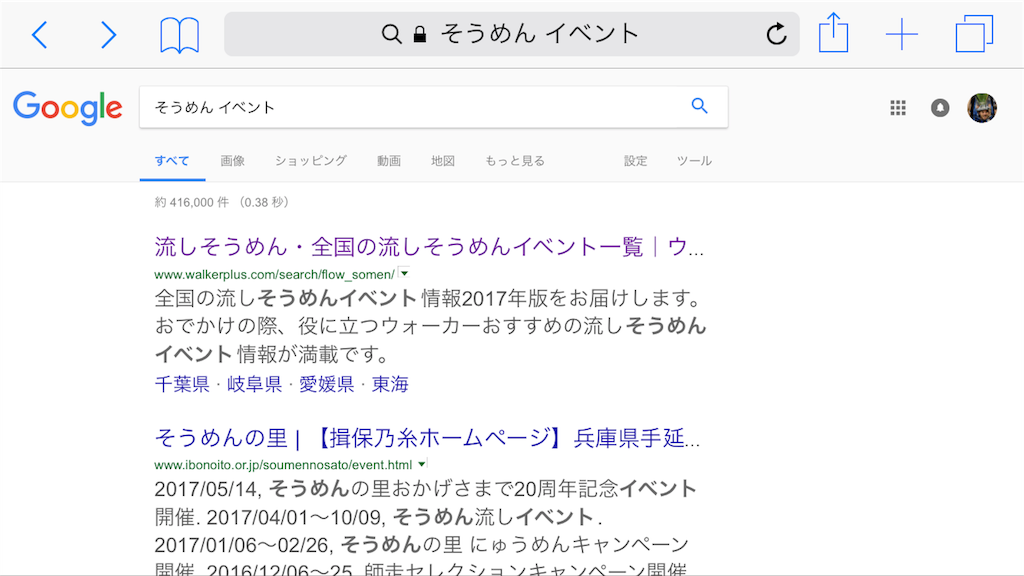Viewport: 1024px width, 576px height.
Task: Open Google notifications bell
Action: tap(940, 108)
